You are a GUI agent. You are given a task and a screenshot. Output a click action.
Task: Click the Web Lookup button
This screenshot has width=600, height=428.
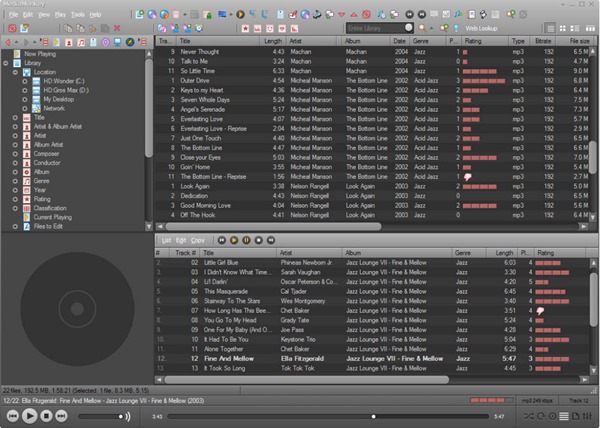click(x=481, y=28)
